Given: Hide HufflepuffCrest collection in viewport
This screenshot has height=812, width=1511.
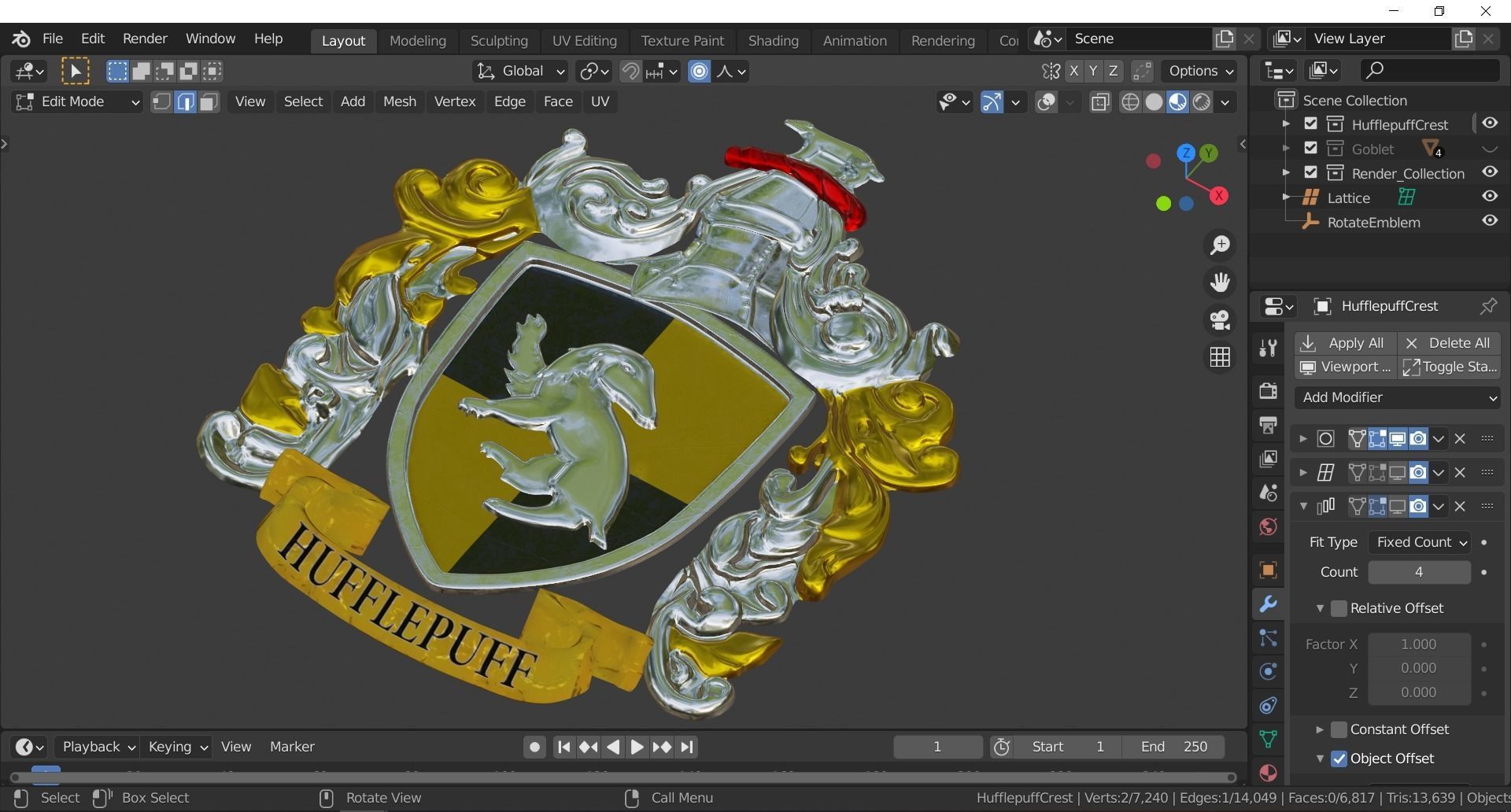Looking at the screenshot, I should [1489, 124].
